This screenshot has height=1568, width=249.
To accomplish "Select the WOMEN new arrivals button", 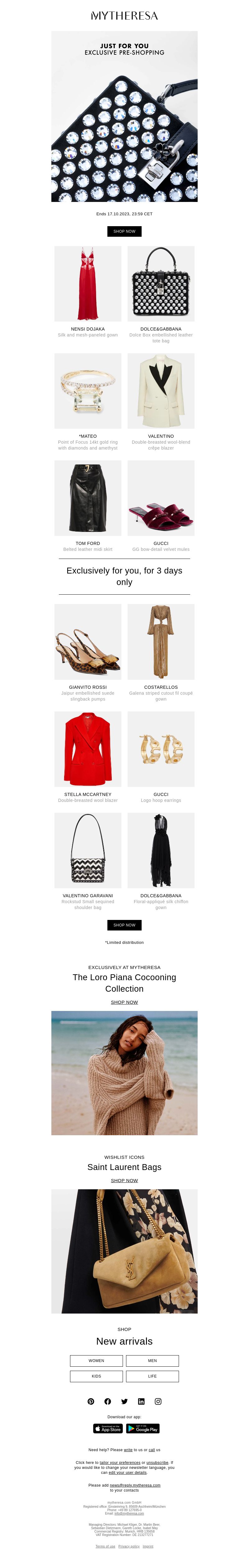I will click(96, 1360).
